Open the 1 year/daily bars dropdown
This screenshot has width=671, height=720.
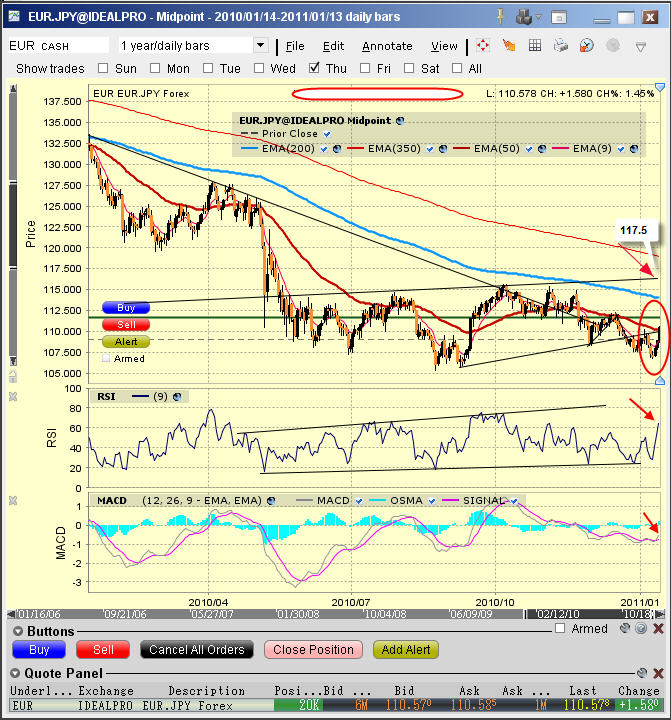click(260, 45)
